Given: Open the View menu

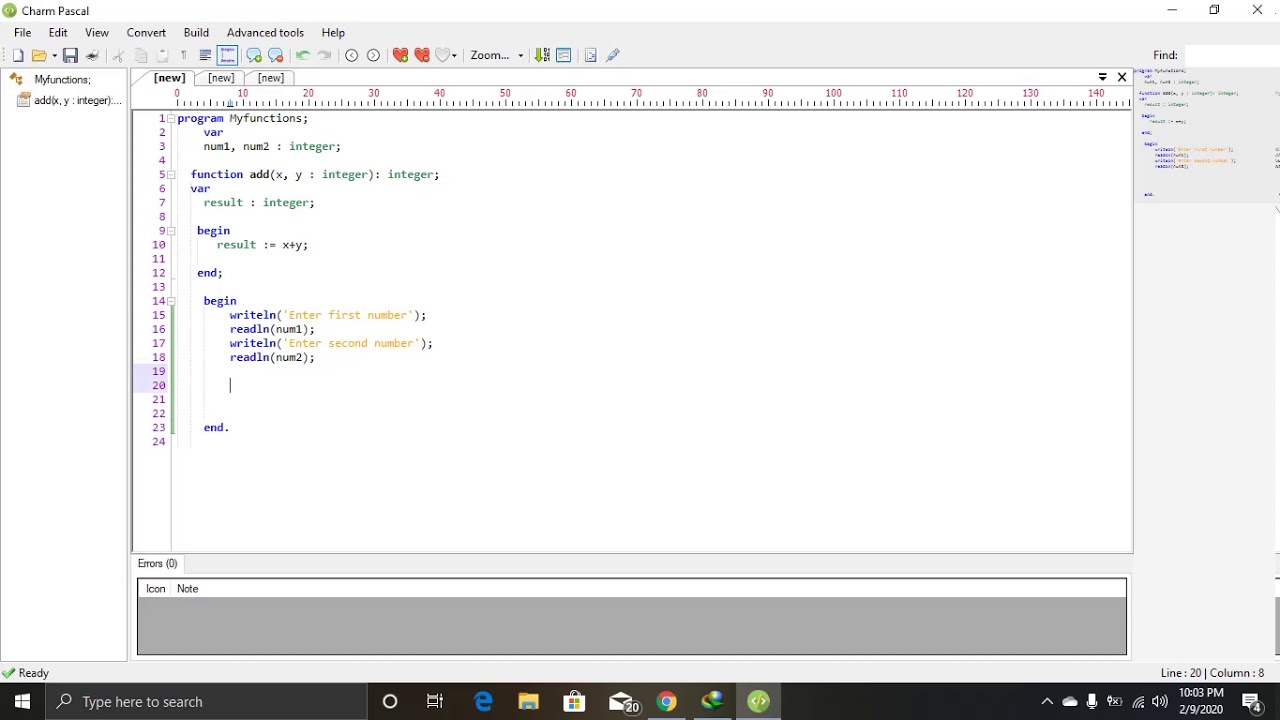Looking at the screenshot, I should click(x=97, y=33).
